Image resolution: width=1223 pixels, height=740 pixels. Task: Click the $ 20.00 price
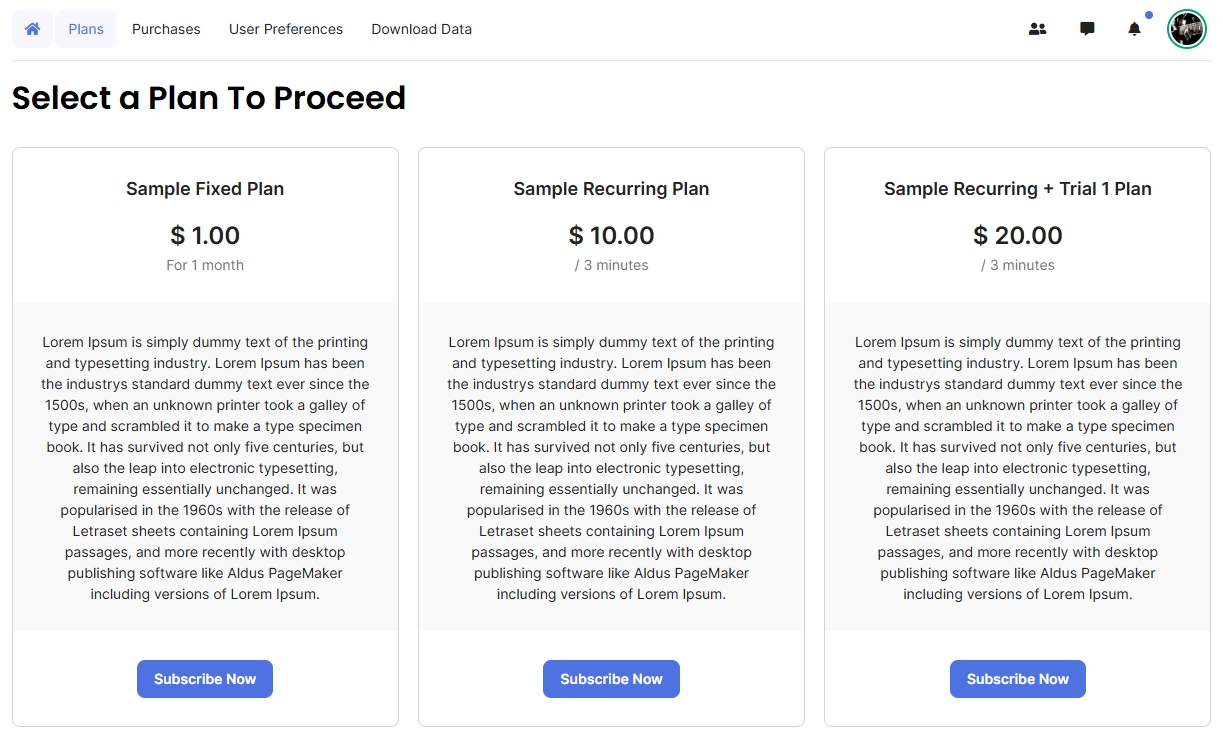click(x=1017, y=236)
